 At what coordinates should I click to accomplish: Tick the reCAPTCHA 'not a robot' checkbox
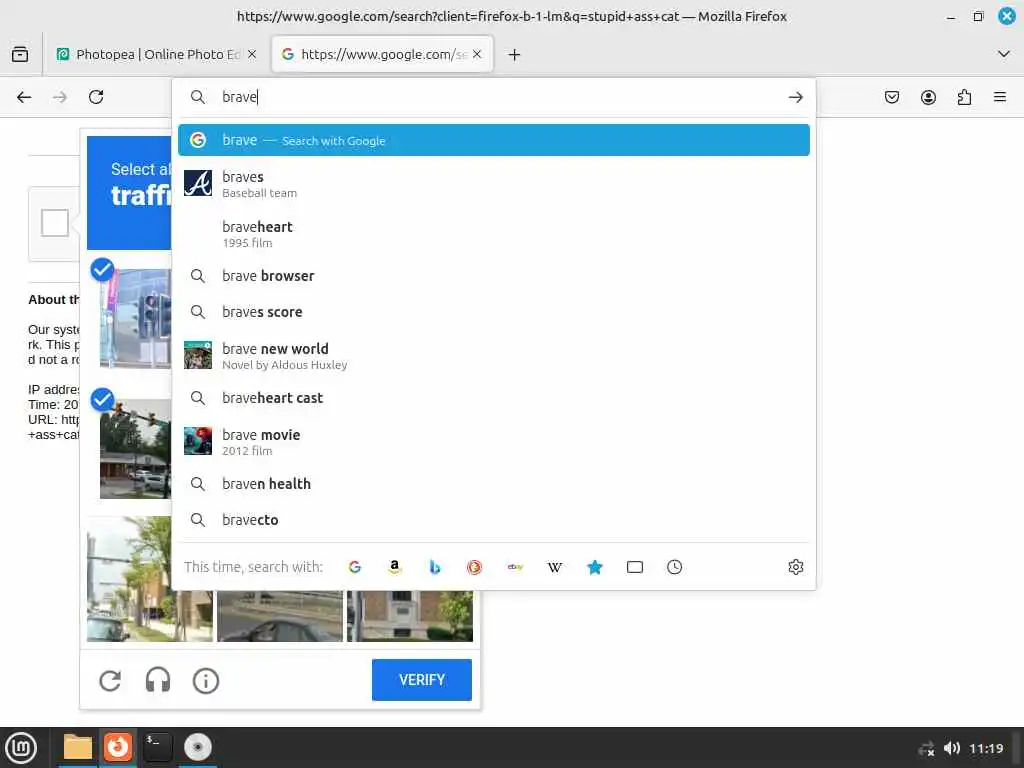pos(55,223)
